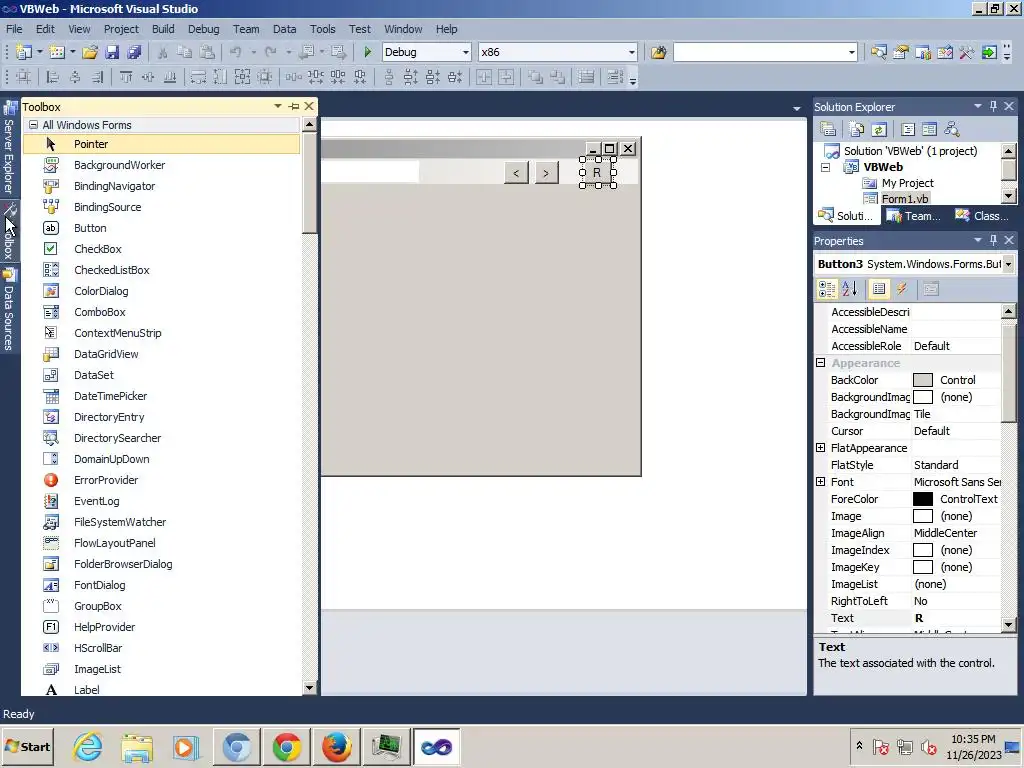
Task: Pick the ColorDialog component in the Toolbox
Action: click(161, 291)
